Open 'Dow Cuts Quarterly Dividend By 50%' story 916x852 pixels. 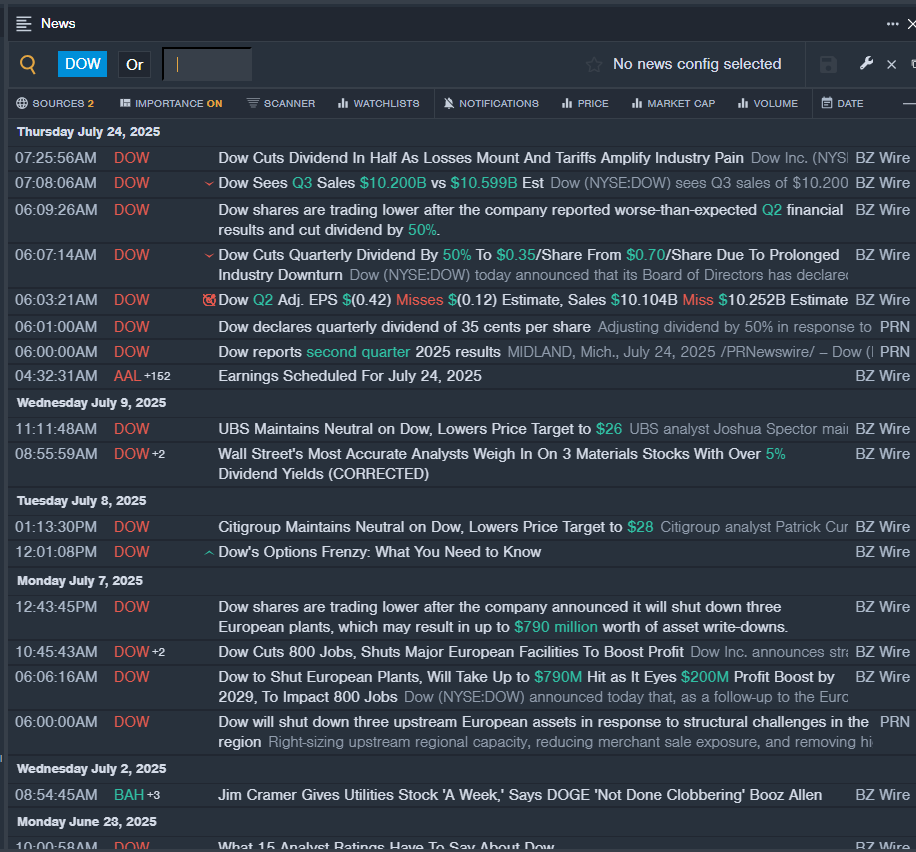[529, 265]
